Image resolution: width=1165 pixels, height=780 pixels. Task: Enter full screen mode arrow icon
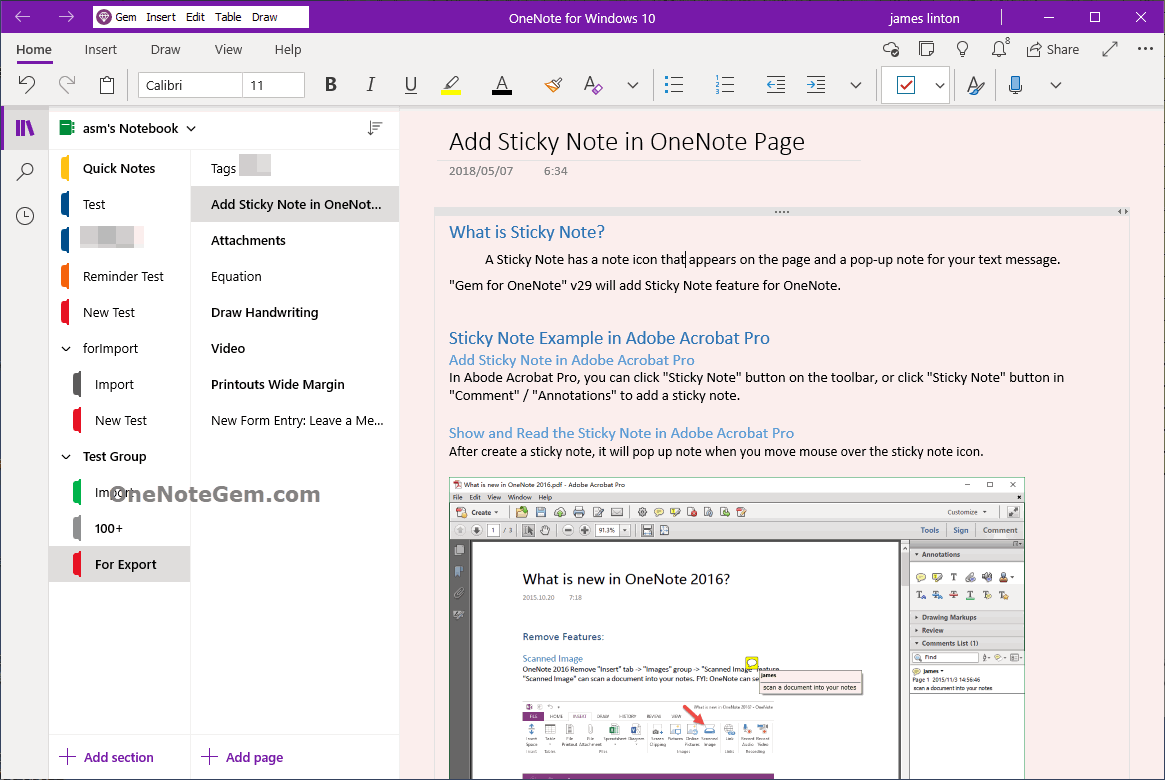[1109, 50]
